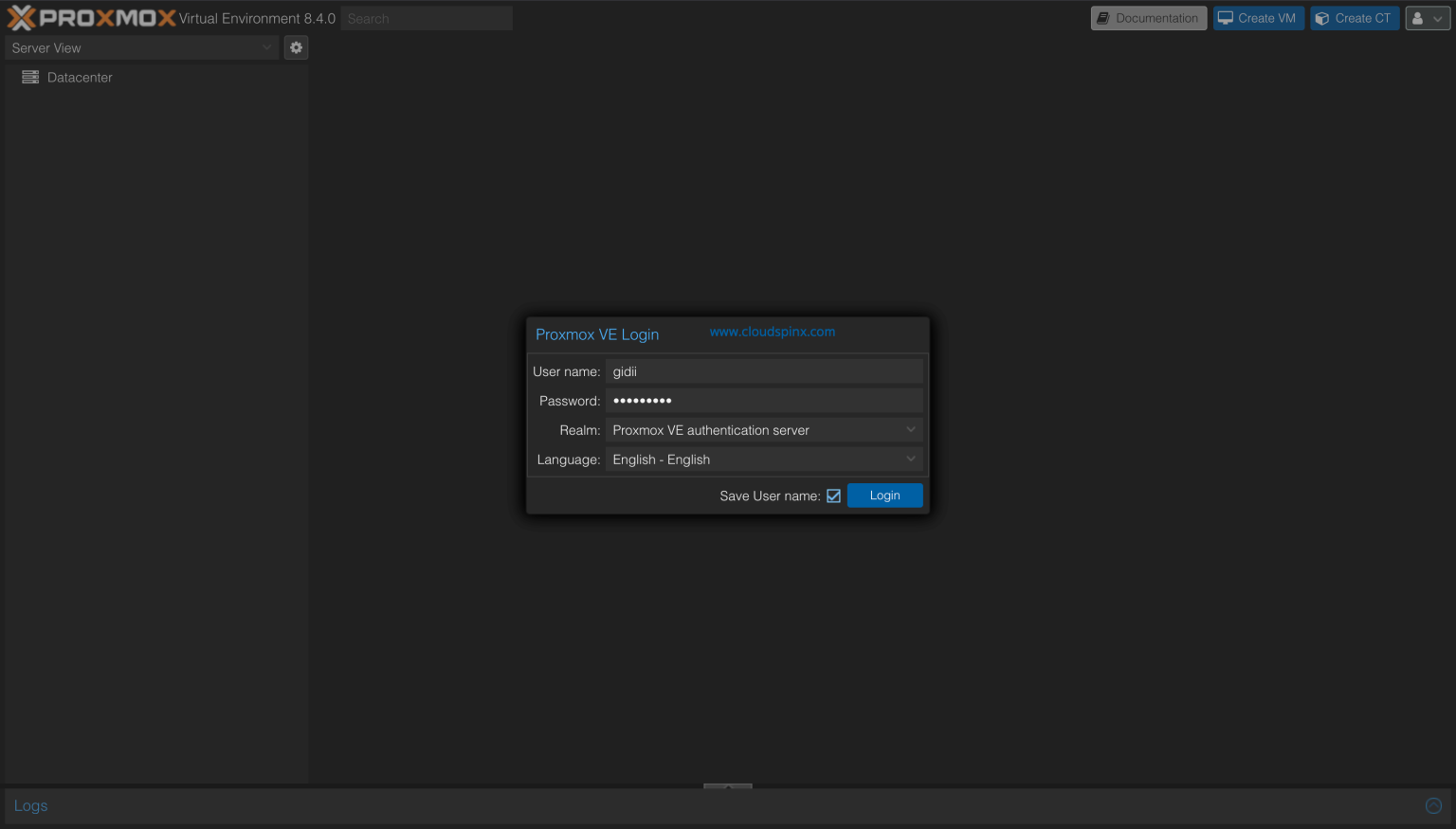Click the Datacenter server icon
The height and width of the screenshot is (829, 1456).
tap(29, 77)
